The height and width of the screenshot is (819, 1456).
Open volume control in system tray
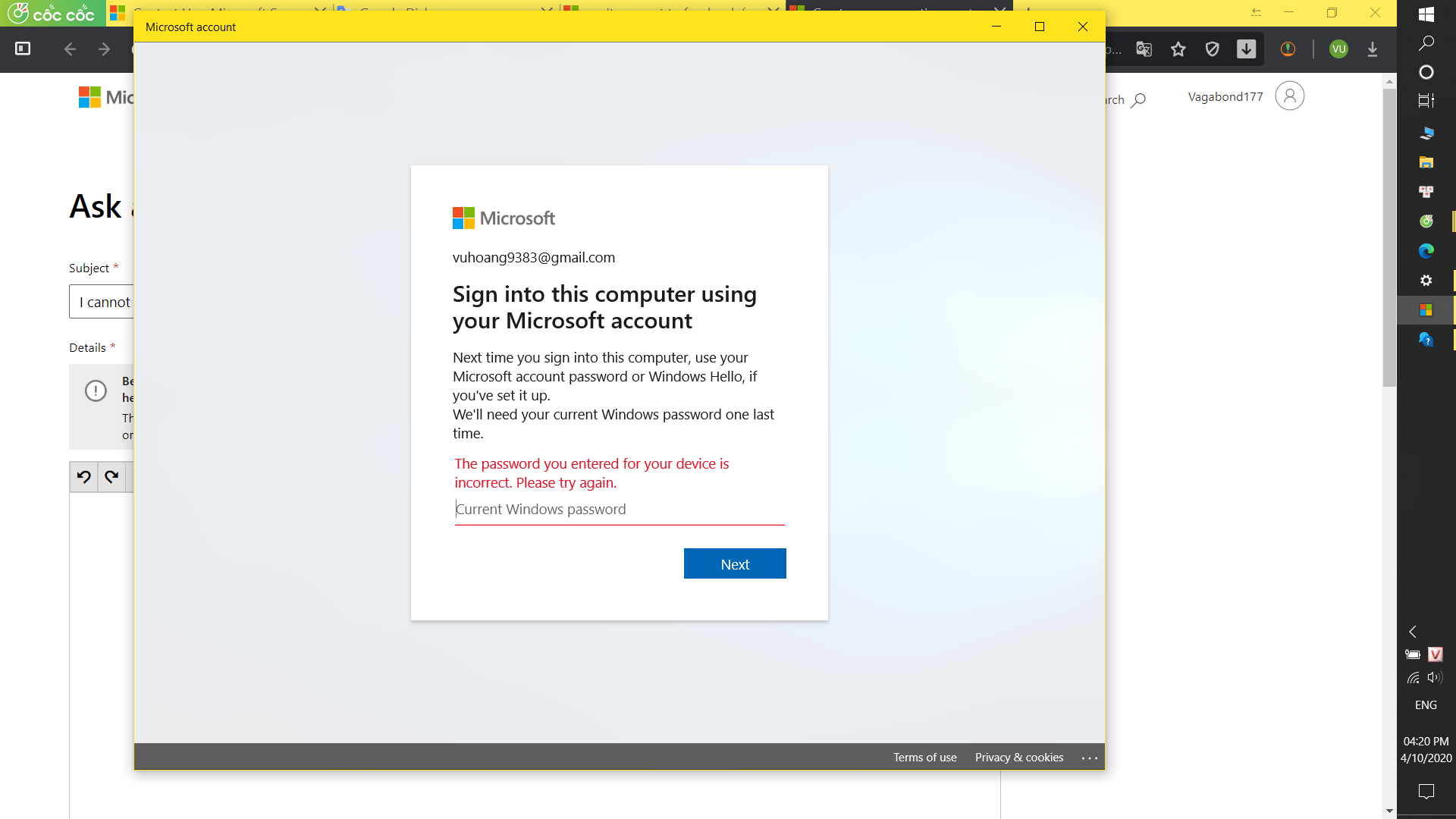coord(1435,678)
